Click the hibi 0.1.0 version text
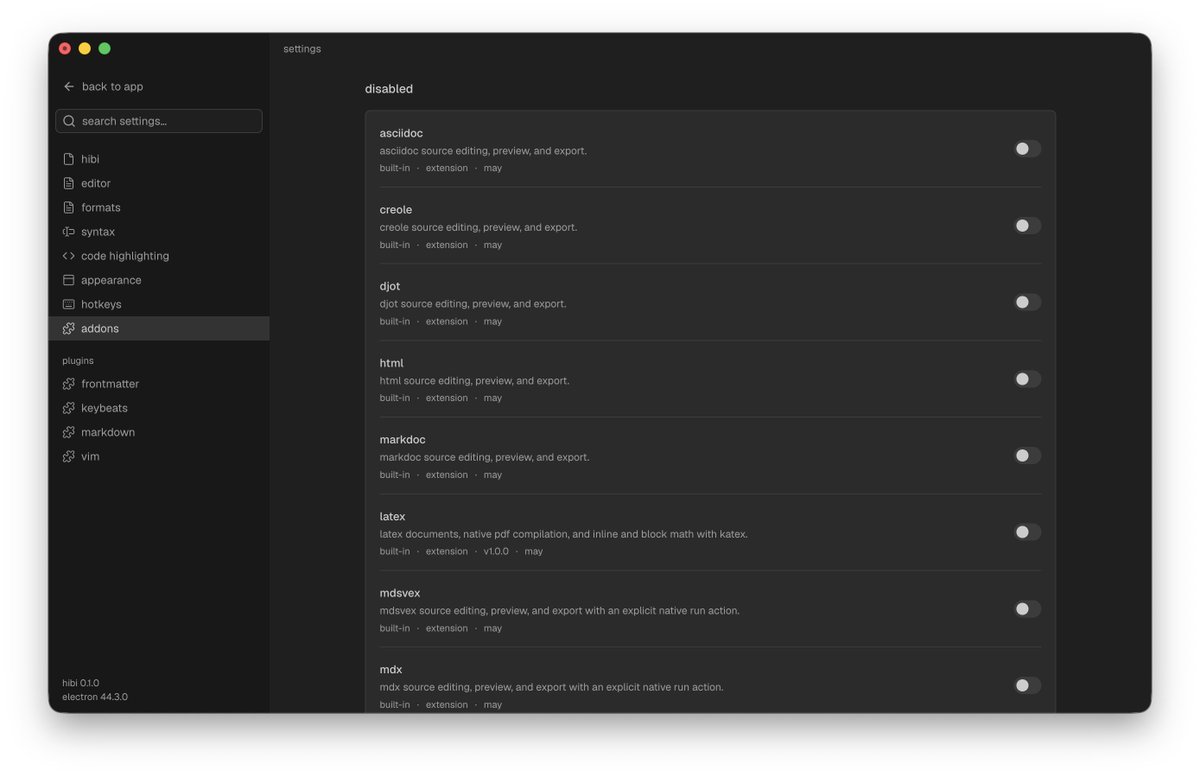 coord(81,683)
